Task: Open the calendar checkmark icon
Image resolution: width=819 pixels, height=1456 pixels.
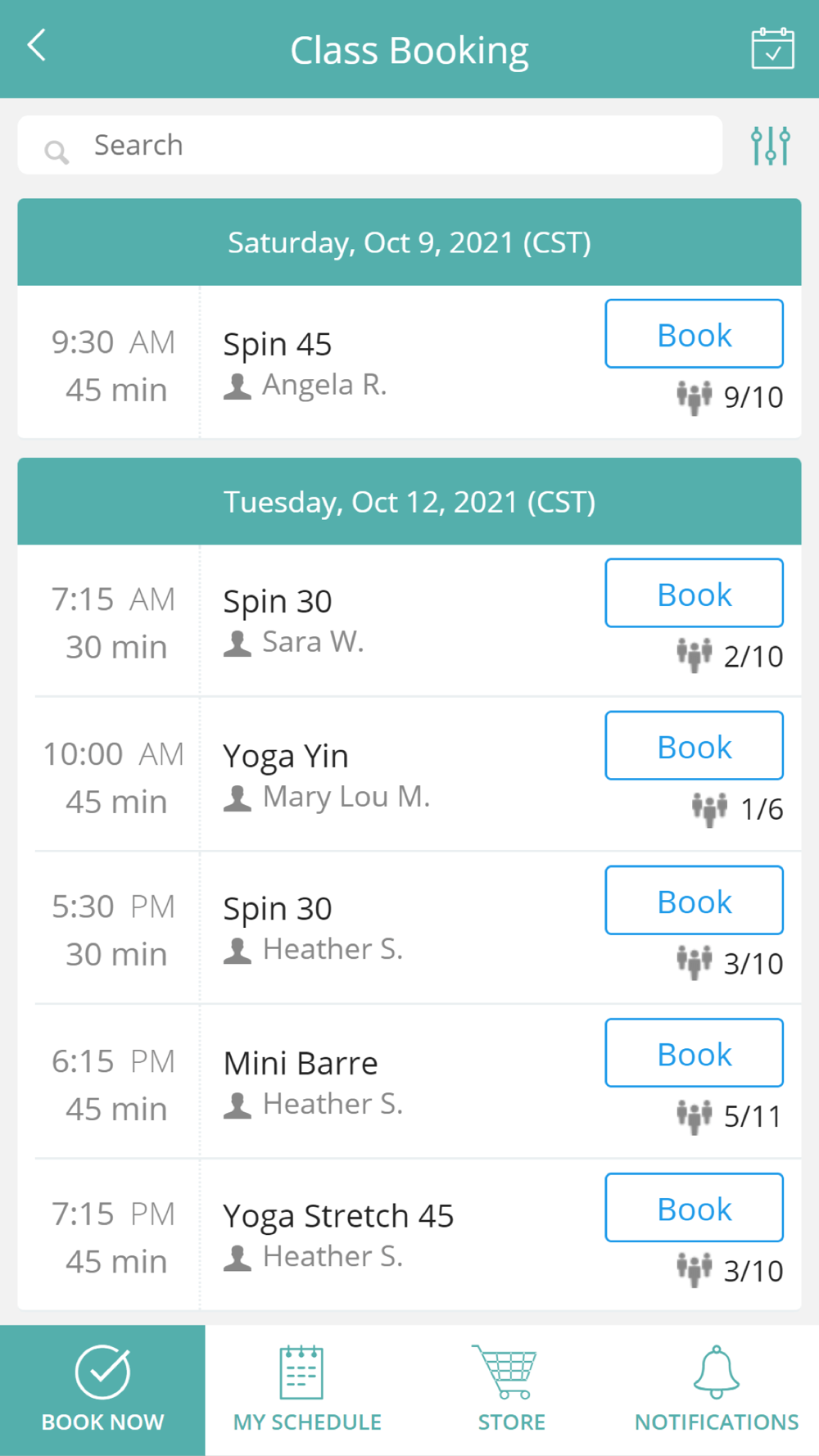Action: click(772, 48)
